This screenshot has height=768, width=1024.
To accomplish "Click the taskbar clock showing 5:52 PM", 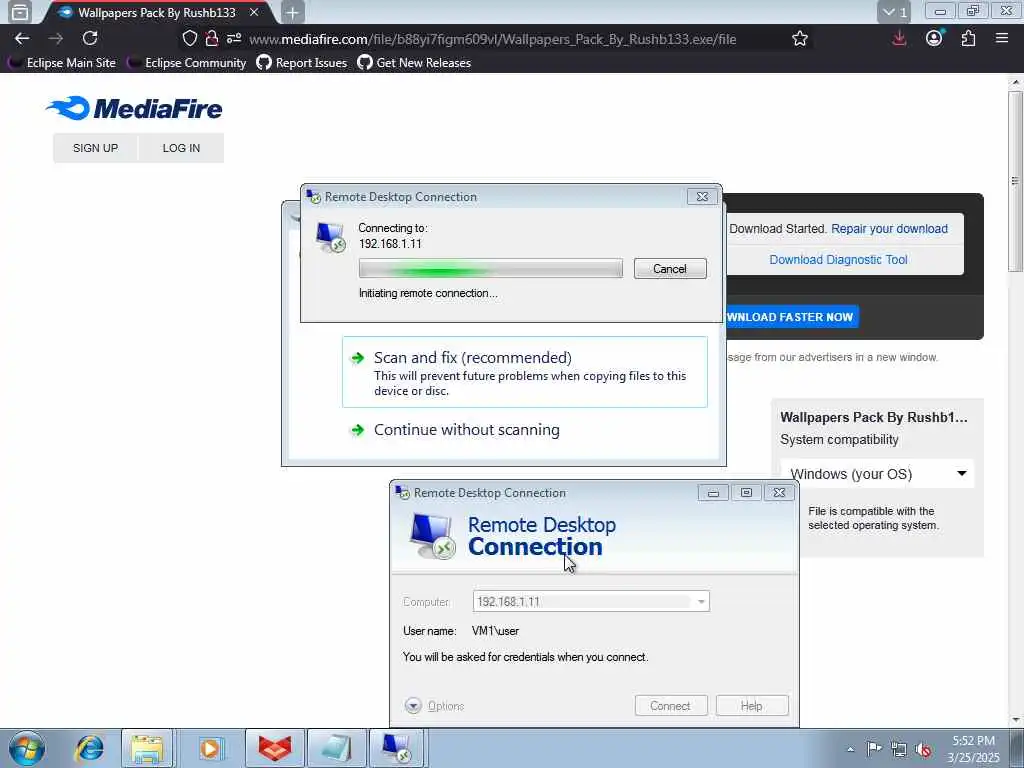I will pyautogui.click(x=974, y=749).
